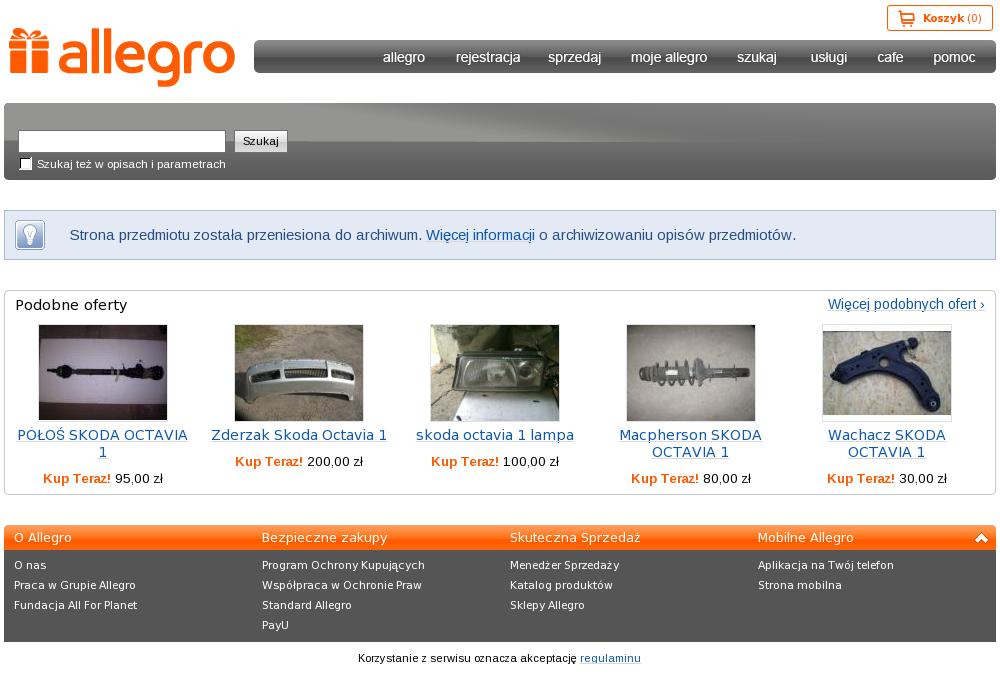This screenshot has height=678, width=1000.
Task: Open Macpherson SKODA OCTAVIA 1 link
Action: click(x=691, y=443)
